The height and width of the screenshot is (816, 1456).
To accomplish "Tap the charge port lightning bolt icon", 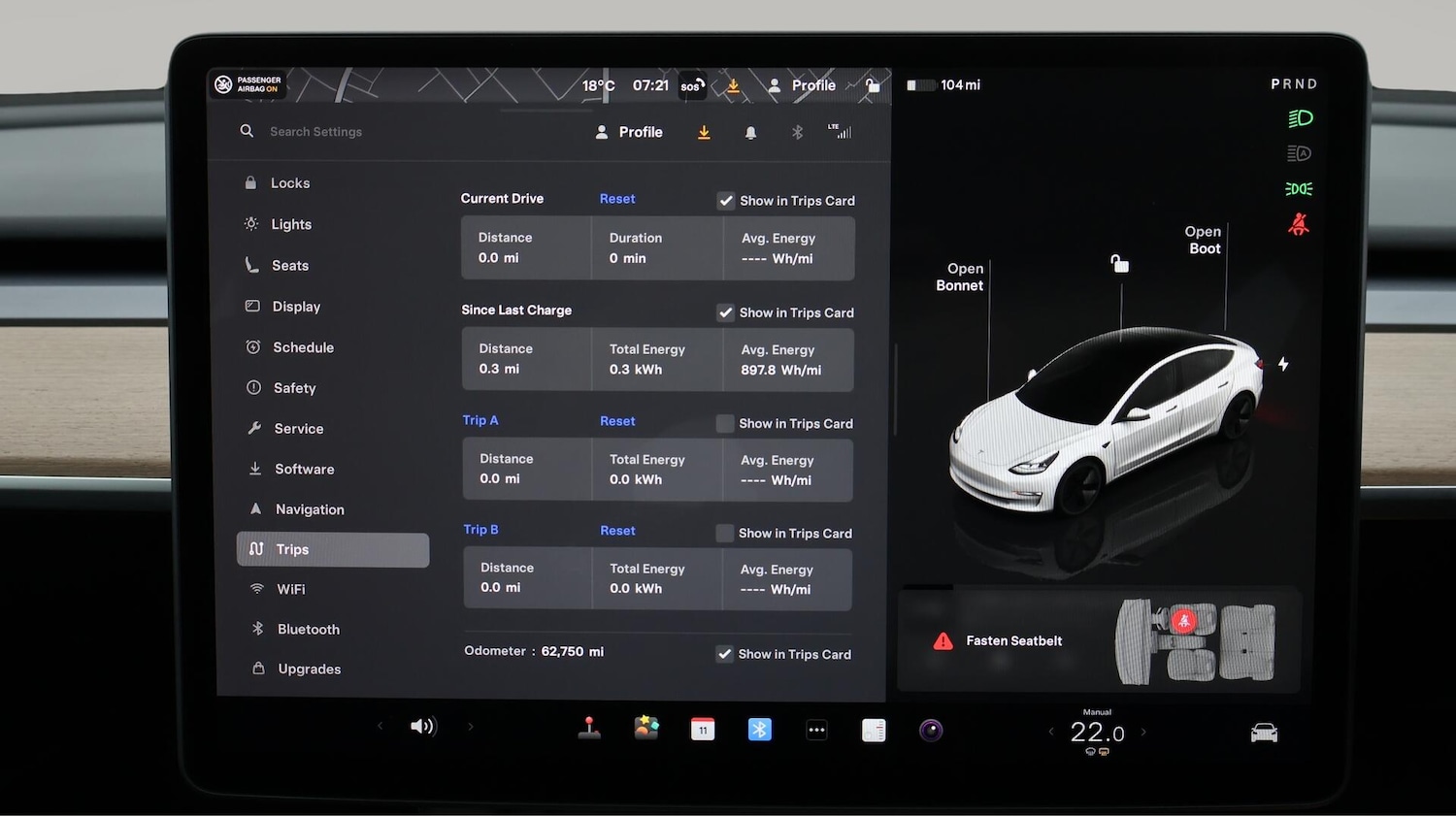I will click(x=1283, y=364).
